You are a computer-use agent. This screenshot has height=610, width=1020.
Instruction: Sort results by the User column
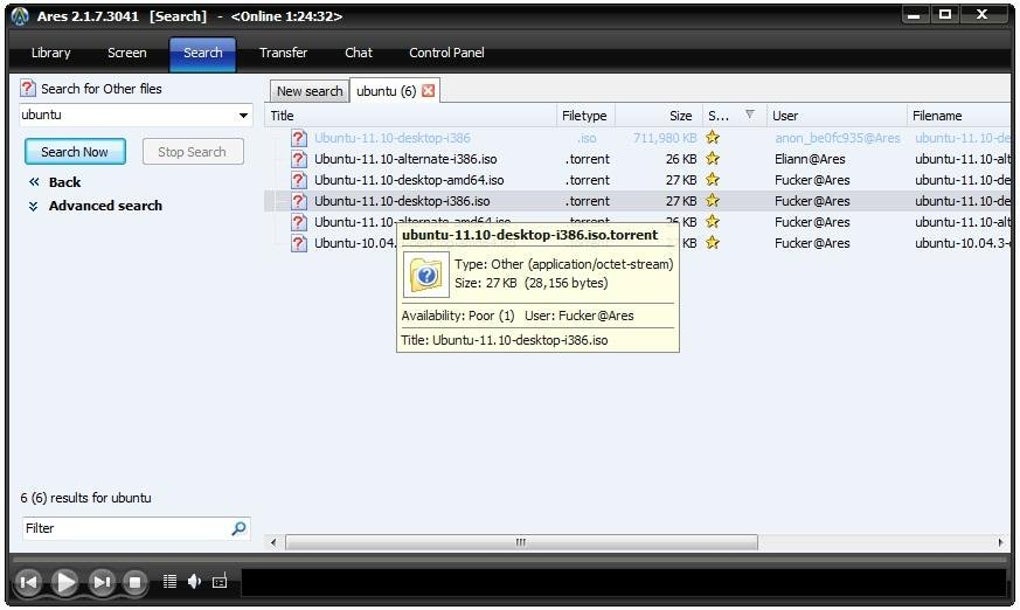(837, 115)
